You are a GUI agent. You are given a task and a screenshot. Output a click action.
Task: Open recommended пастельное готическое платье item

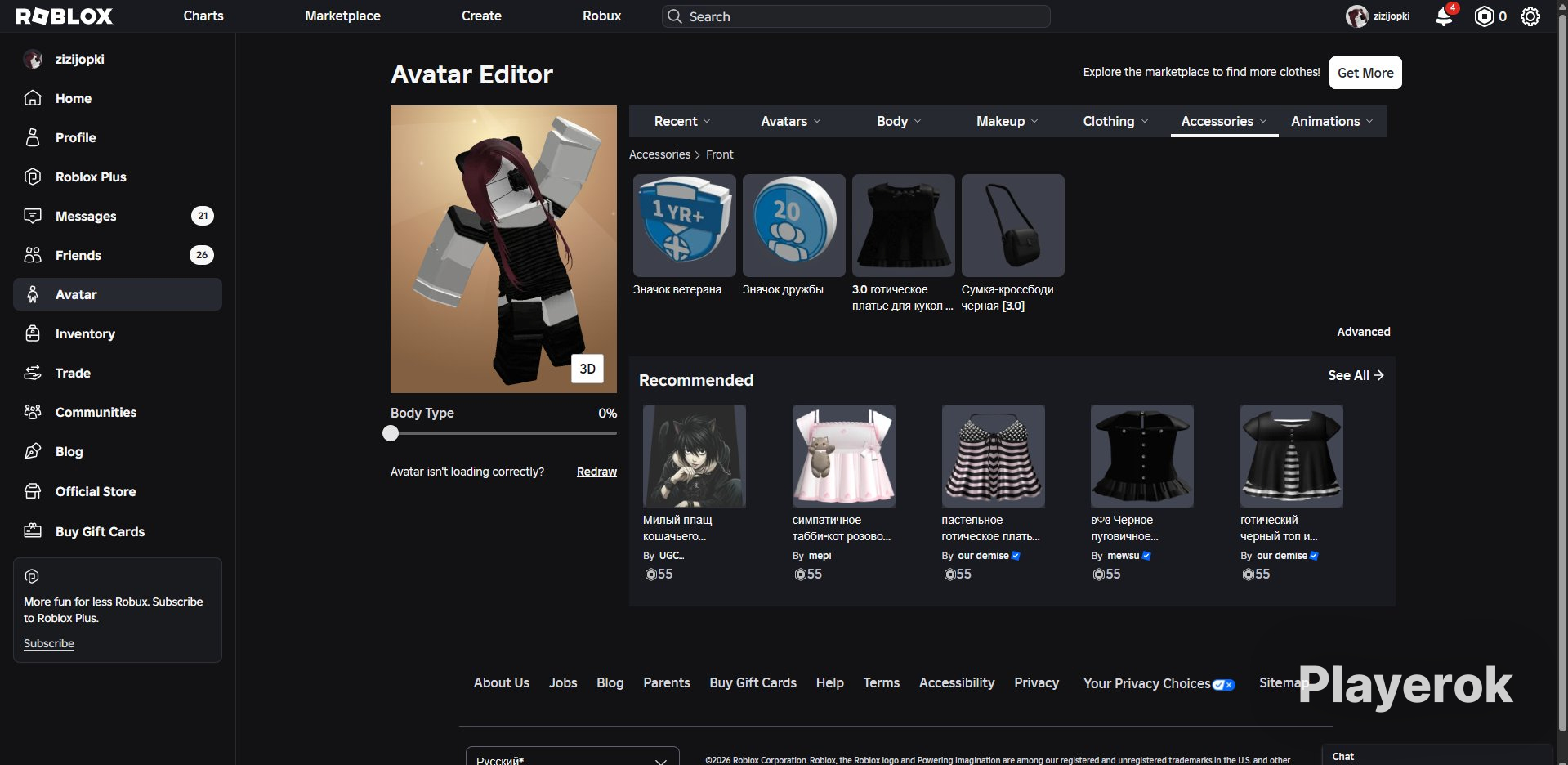click(994, 456)
